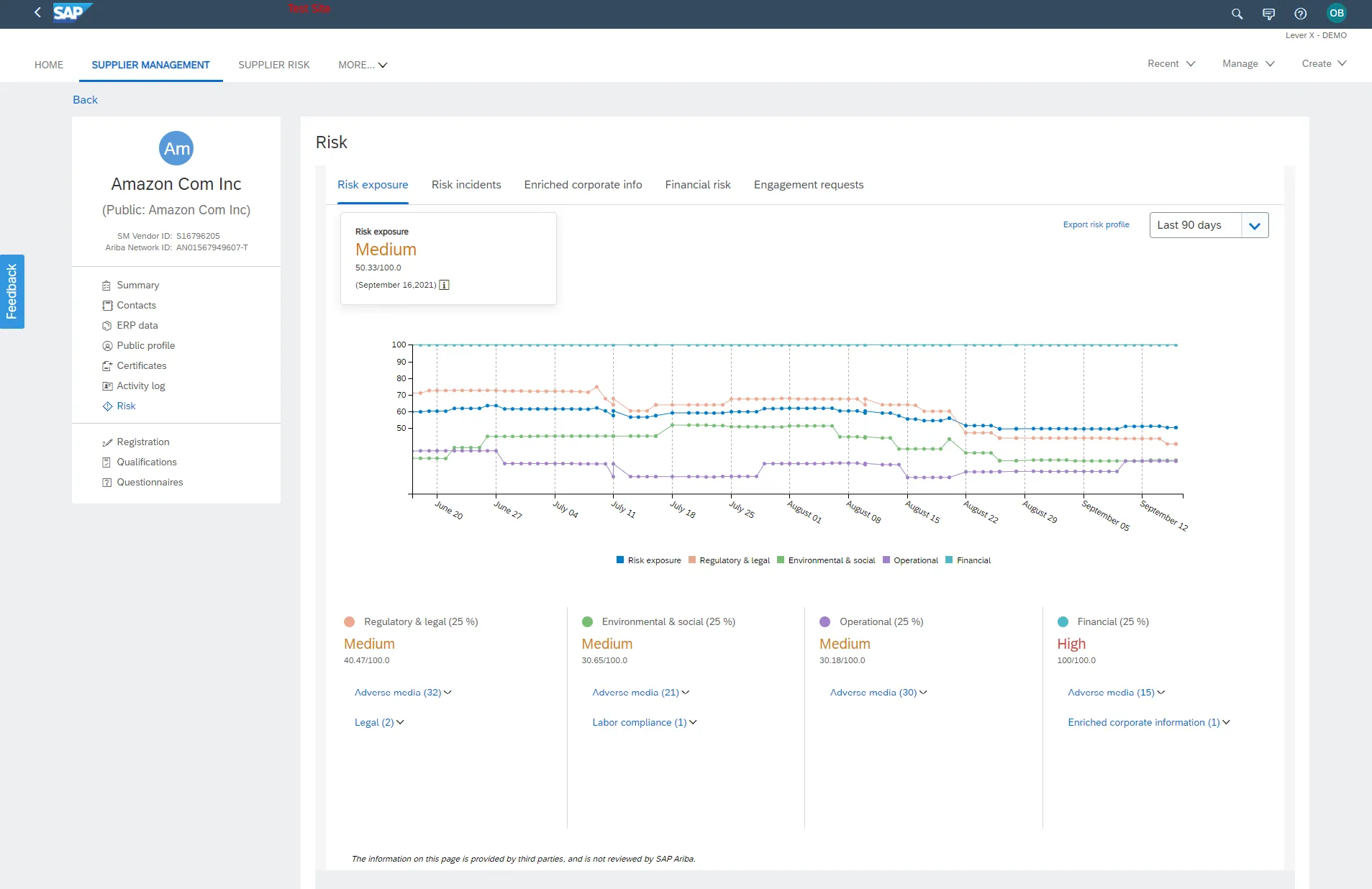The width and height of the screenshot is (1372, 889).
Task: Open the Recent dropdown
Action: [1171, 63]
